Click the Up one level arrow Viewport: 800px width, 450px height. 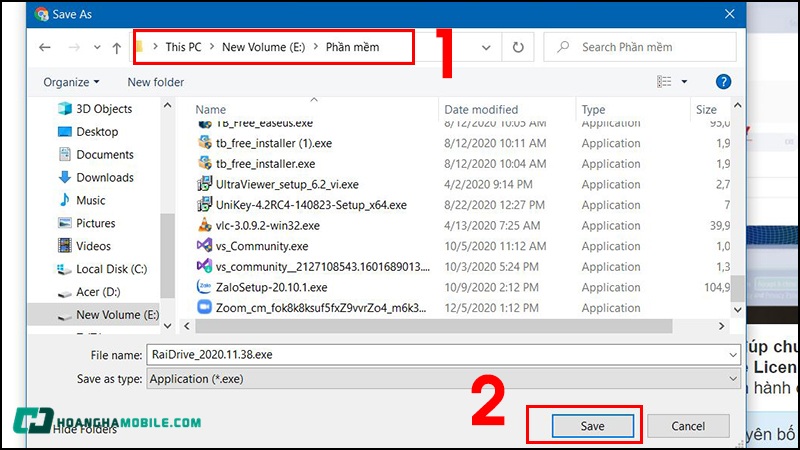coord(117,47)
